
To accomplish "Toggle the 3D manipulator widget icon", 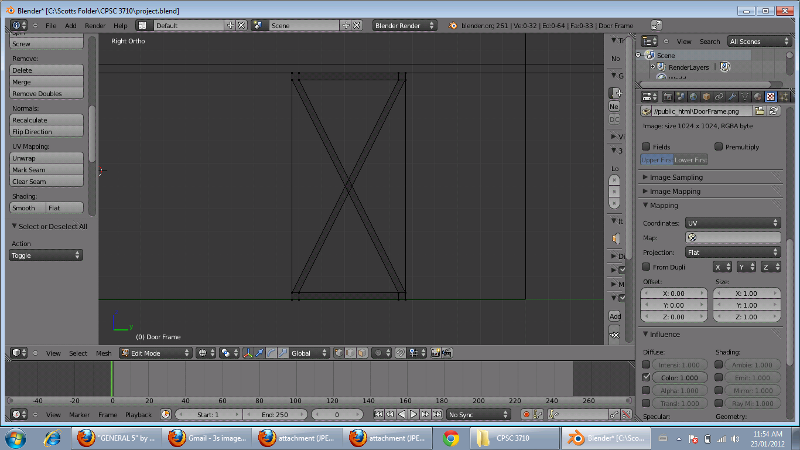I will point(247,353).
